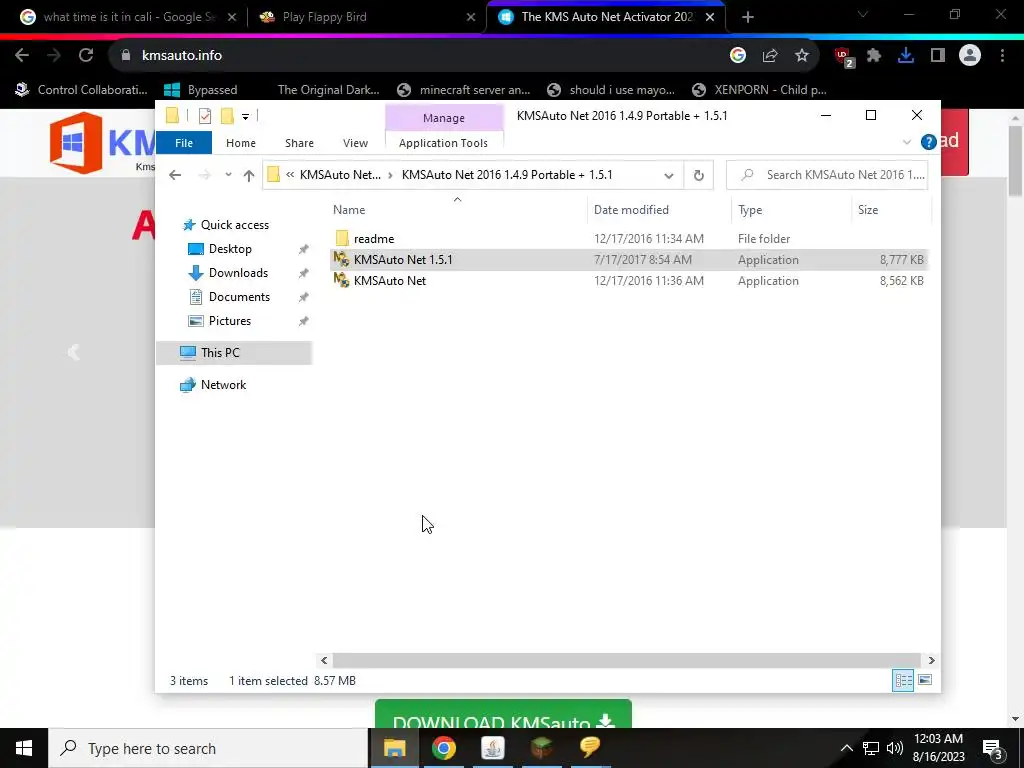Click Explorer horizontal scrollbar right arrow

[x=931, y=660]
